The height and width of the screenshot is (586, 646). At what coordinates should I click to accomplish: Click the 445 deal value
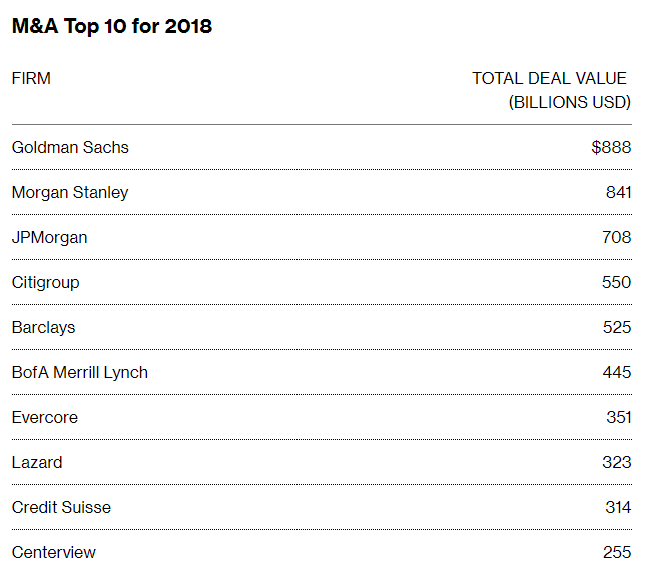pyautogui.click(x=616, y=372)
